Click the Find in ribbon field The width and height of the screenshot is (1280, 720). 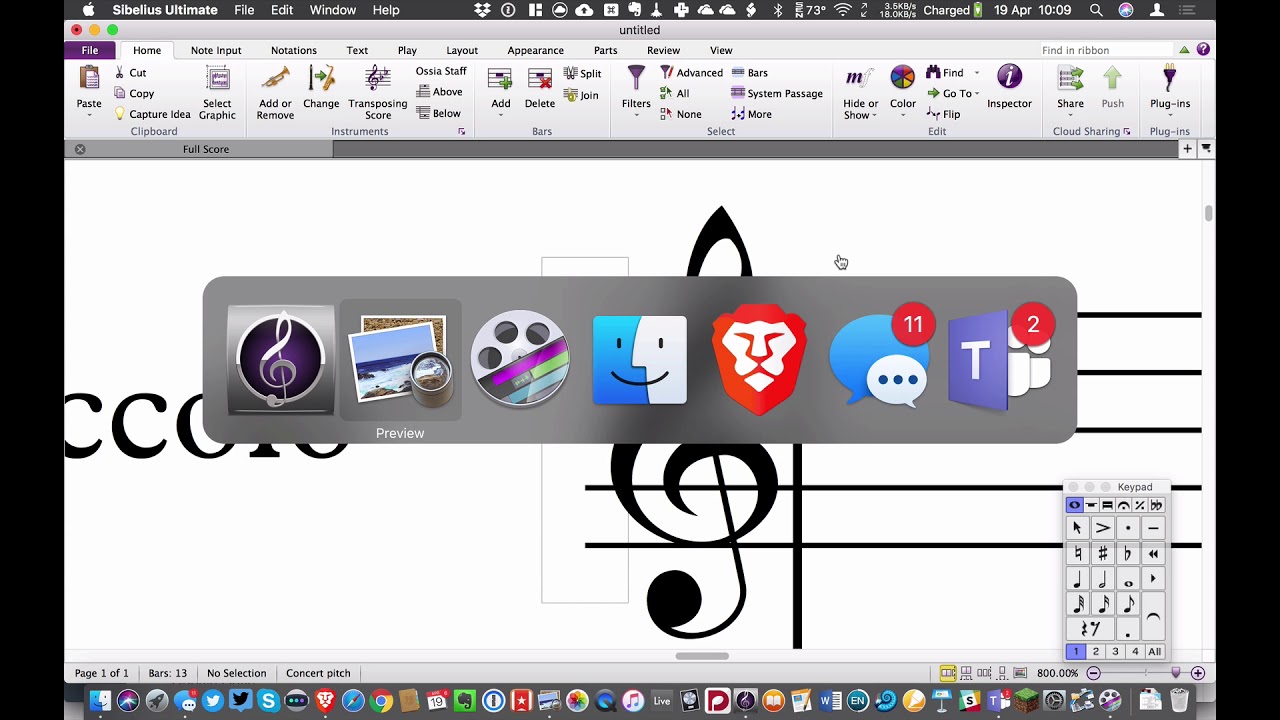coord(1106,50)
